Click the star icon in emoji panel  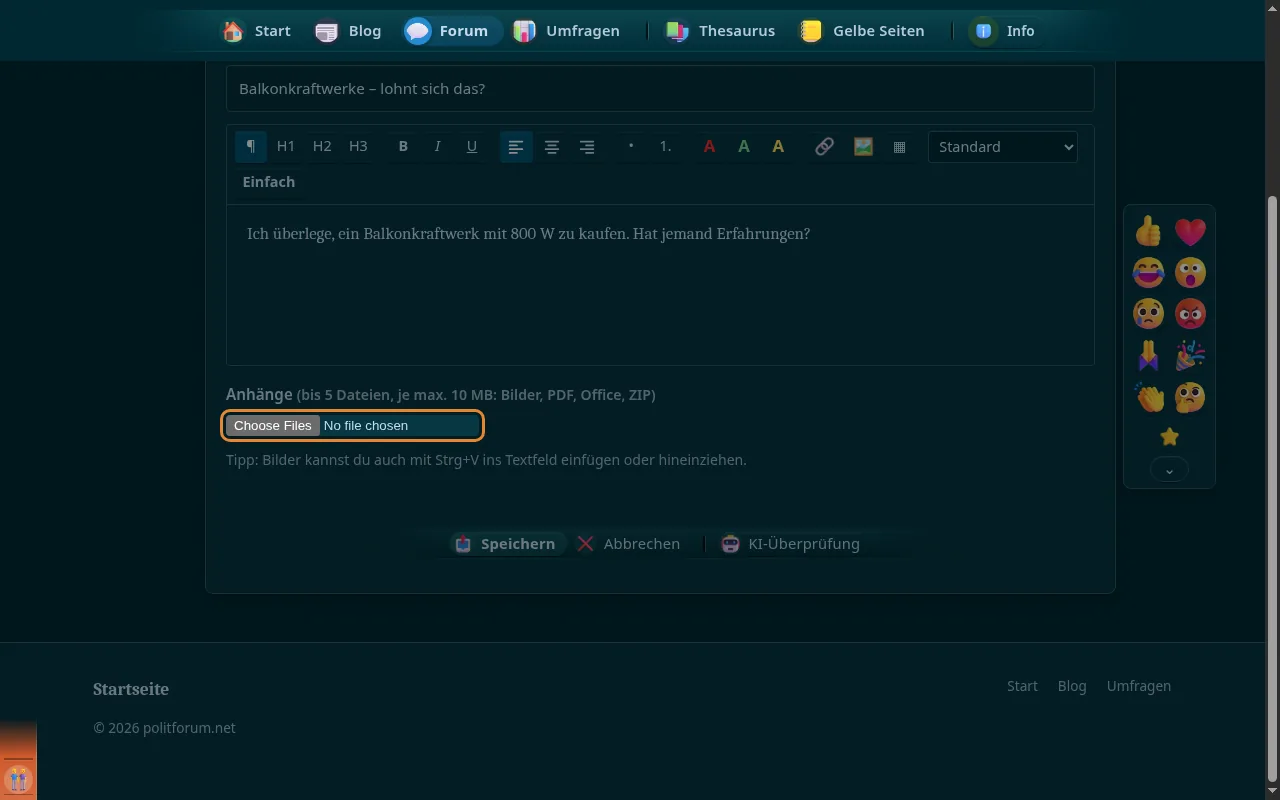[x=1169, y=437]
